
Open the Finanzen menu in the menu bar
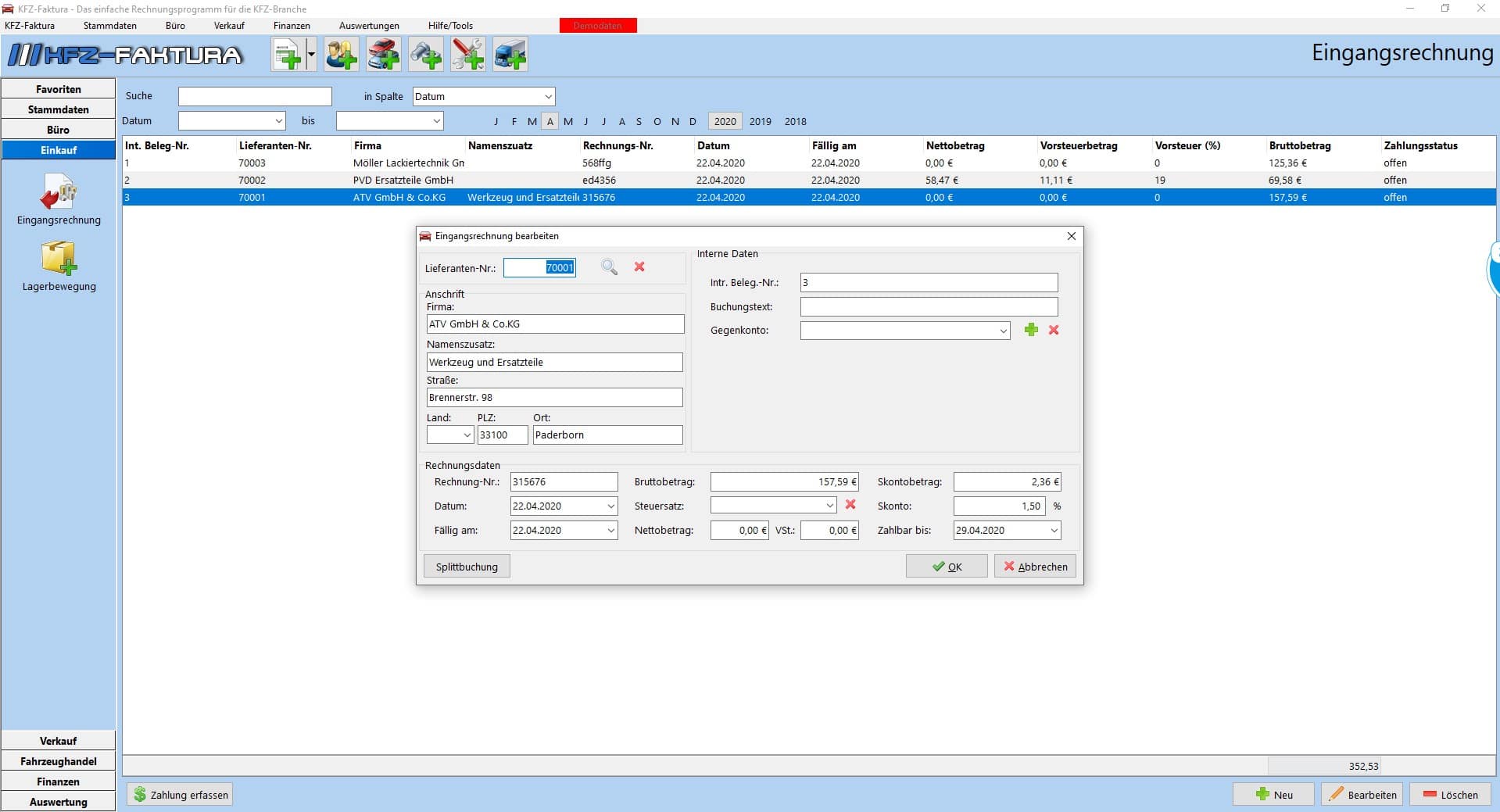point(292,26)
